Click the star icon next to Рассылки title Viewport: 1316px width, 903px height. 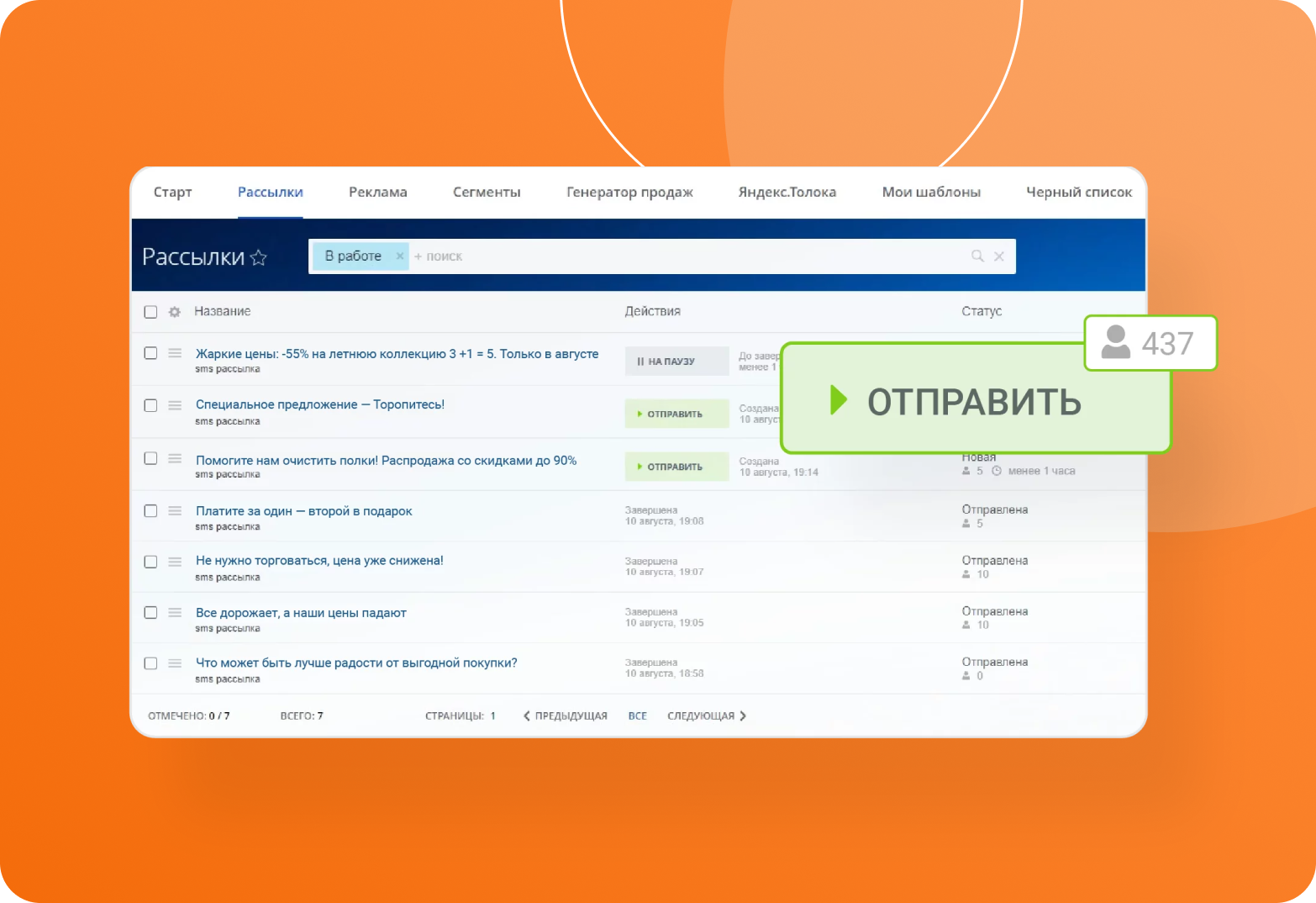[259, 257]
